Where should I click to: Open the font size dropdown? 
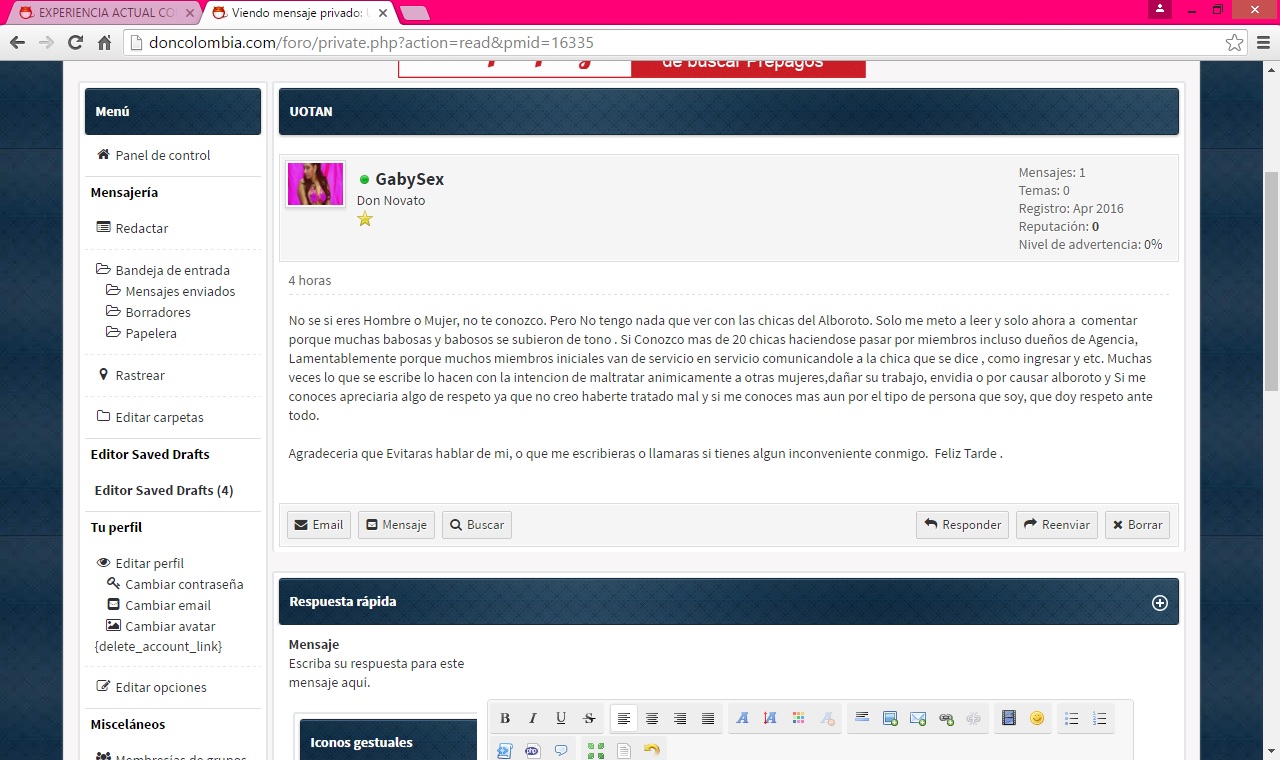pos(770,718)
